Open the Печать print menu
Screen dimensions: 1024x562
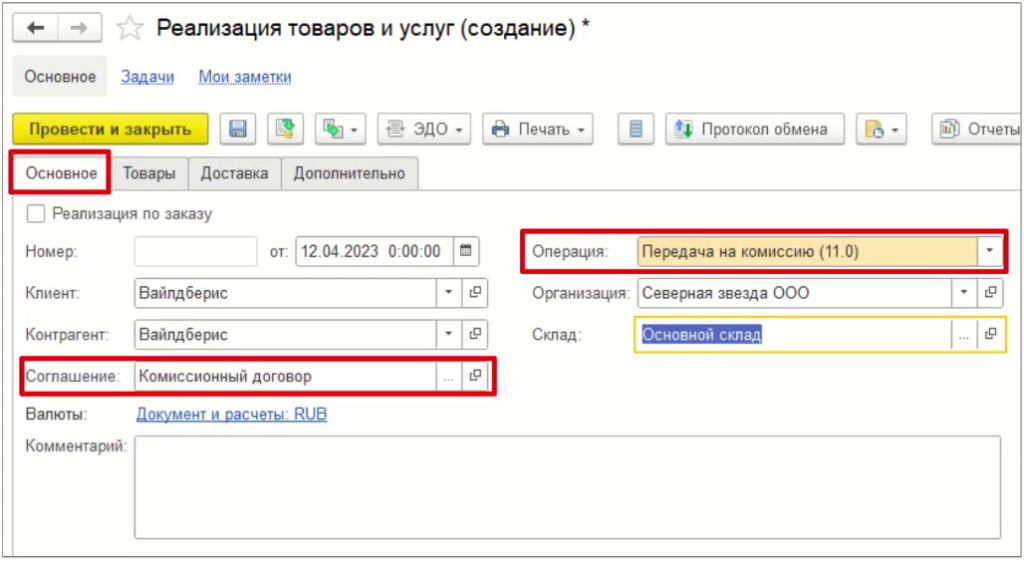point(537,129)
